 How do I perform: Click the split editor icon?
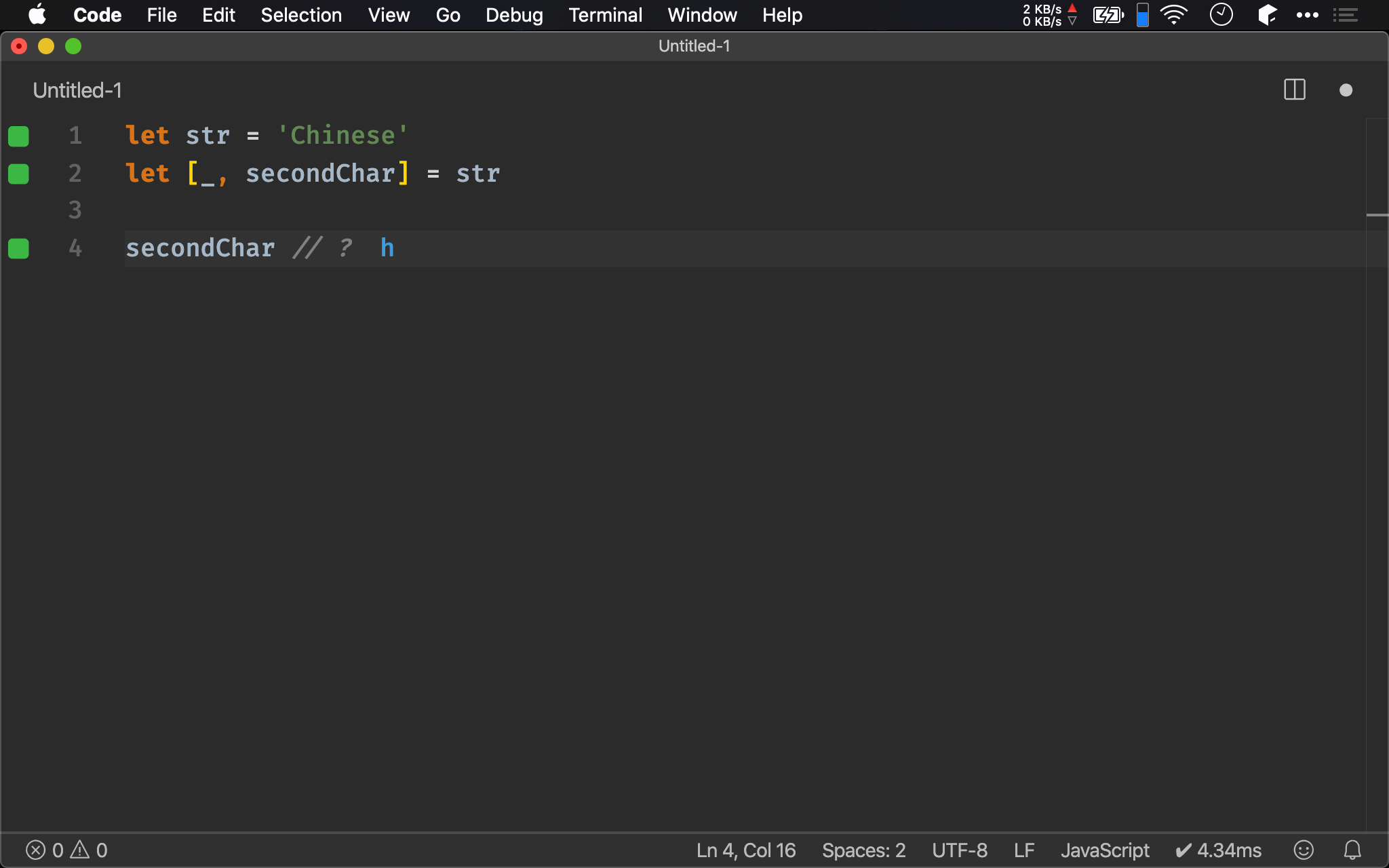coord(1295,89)
